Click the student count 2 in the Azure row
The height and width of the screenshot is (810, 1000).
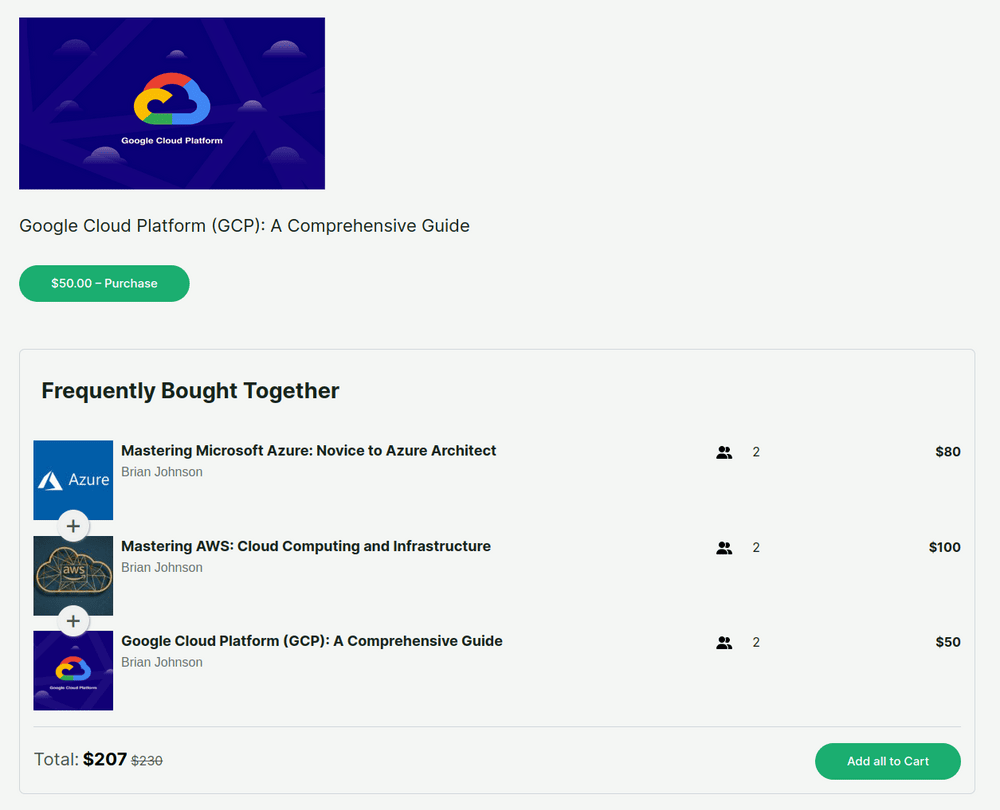pos(756,452)
